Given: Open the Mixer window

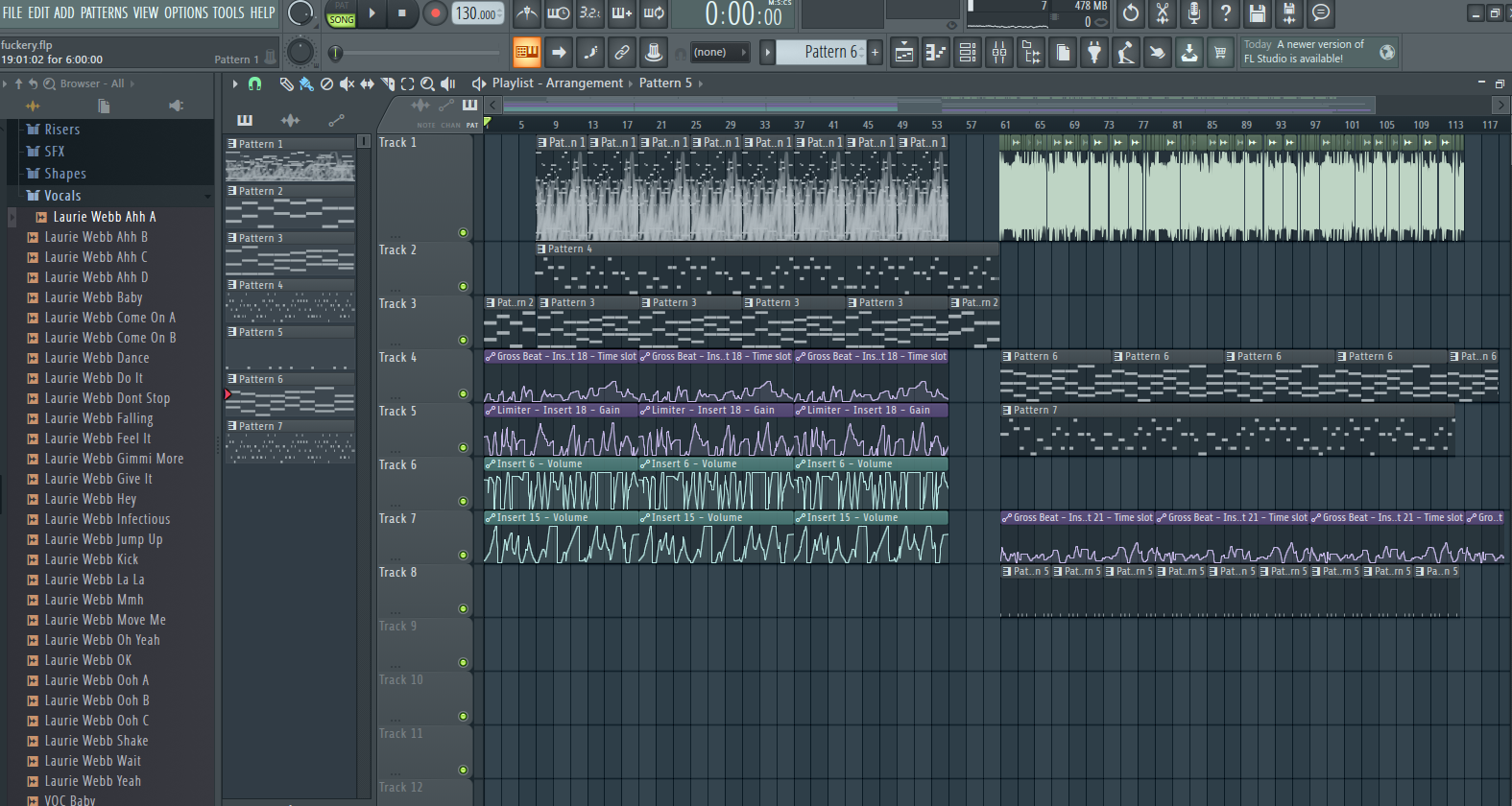Looking at the screenshot, I should point(999,53).
